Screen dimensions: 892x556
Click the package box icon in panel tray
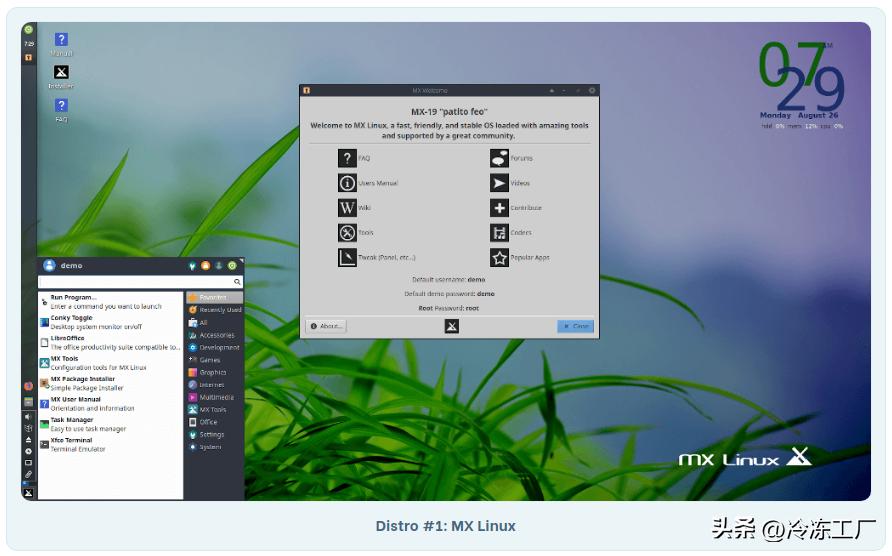[x=28, y=429]
